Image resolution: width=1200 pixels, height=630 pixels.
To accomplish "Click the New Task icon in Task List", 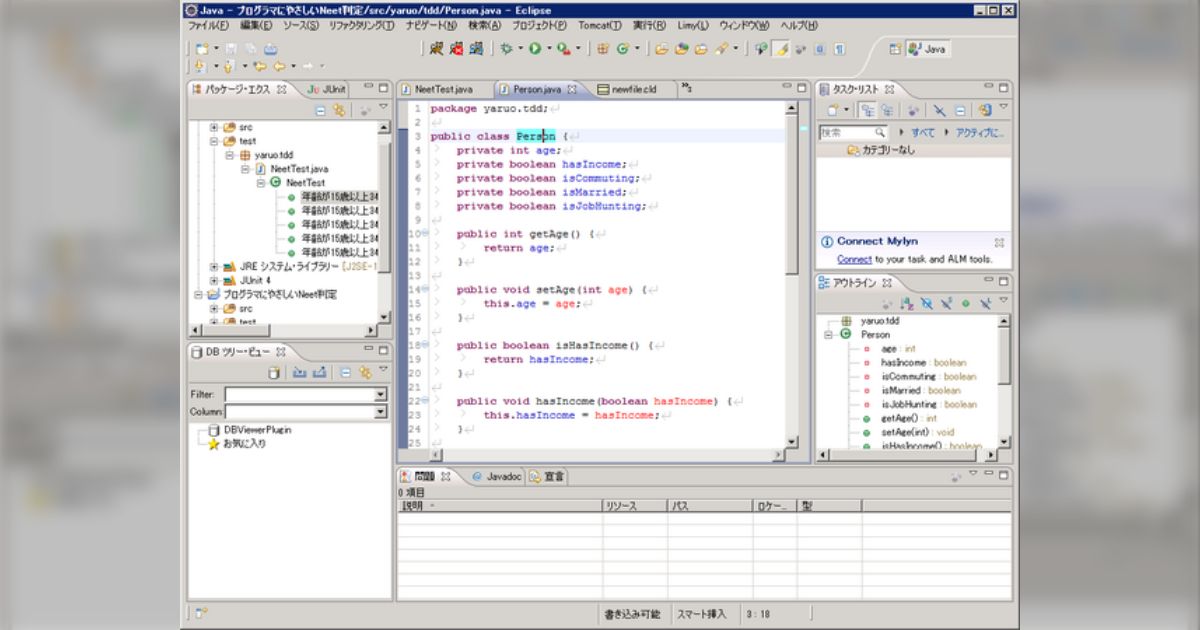I will (831, 110).
